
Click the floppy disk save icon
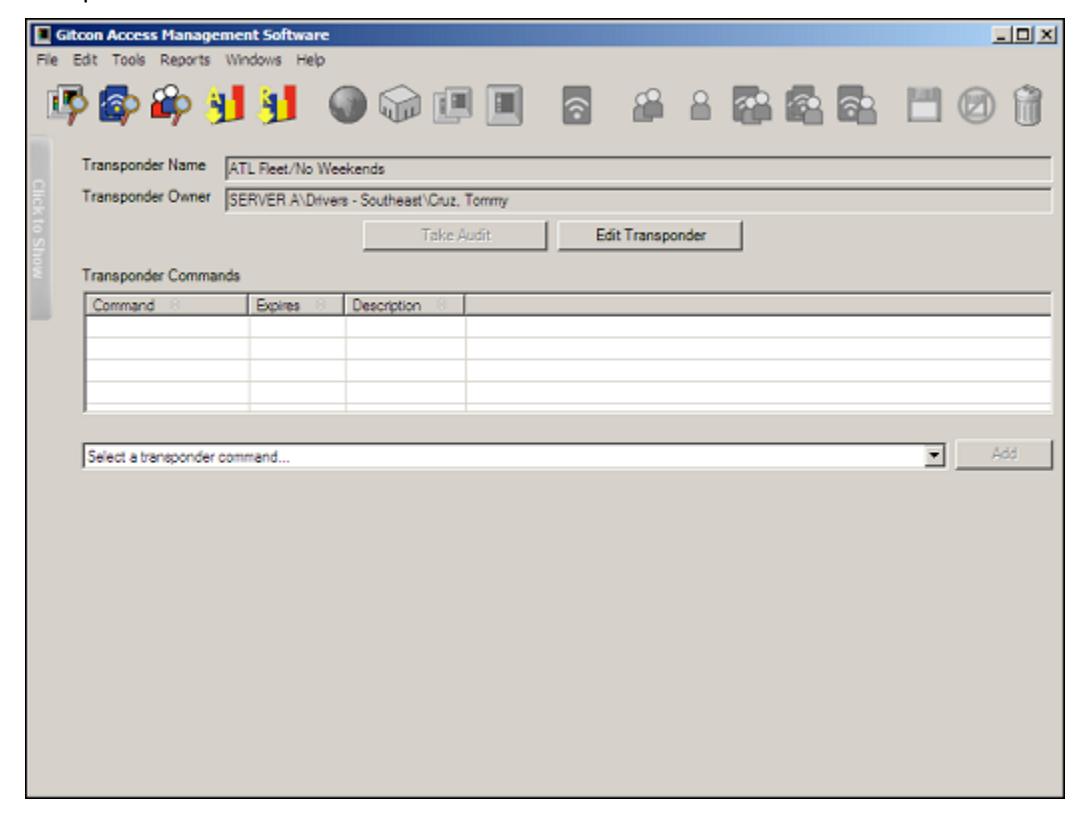point(924,105)
